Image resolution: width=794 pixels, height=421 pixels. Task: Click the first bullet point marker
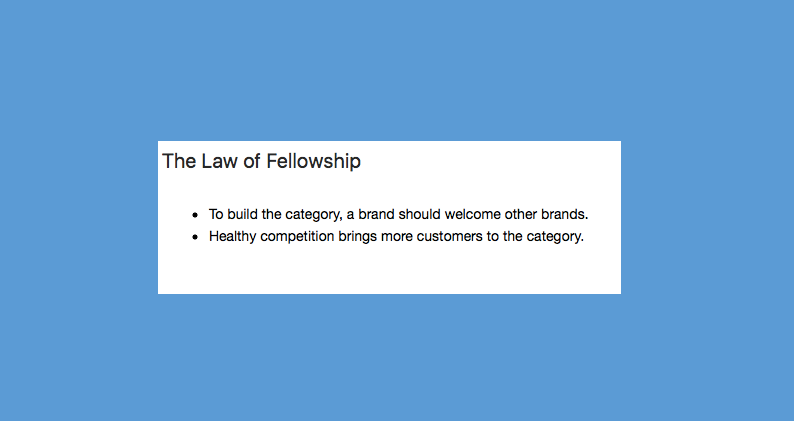[x=195, y=215]
